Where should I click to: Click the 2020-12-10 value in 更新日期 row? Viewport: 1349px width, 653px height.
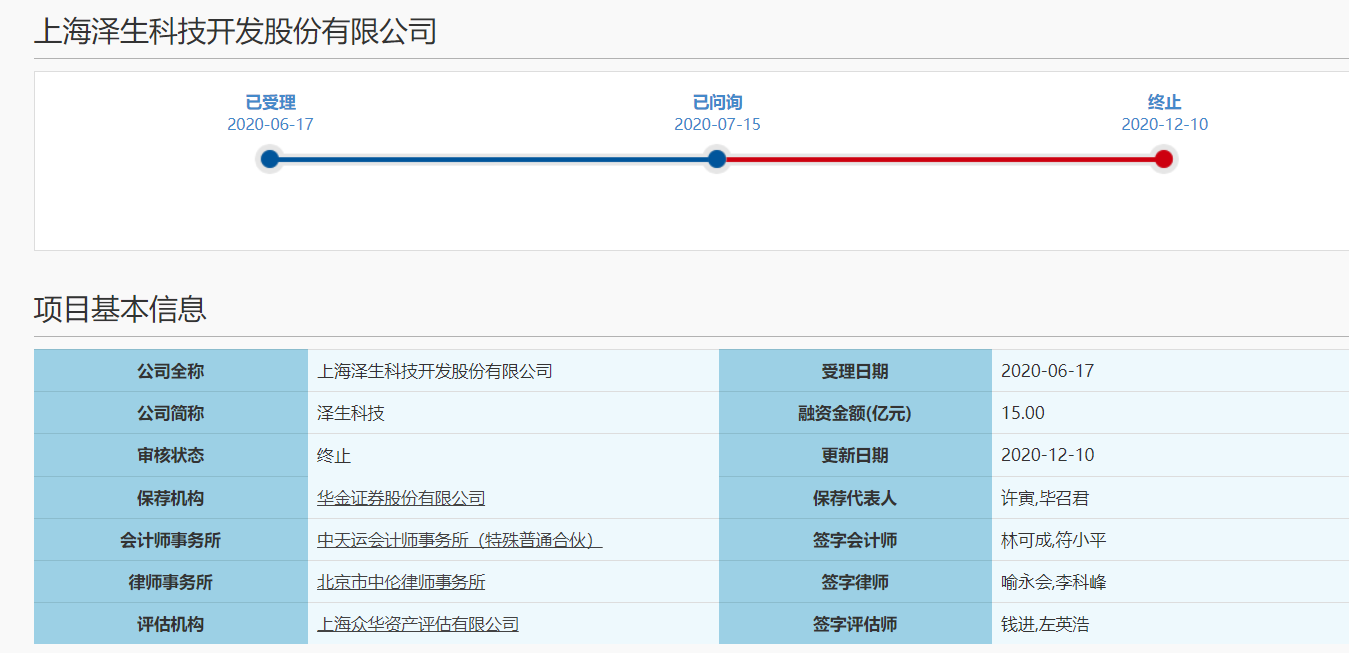(1048, 455)
